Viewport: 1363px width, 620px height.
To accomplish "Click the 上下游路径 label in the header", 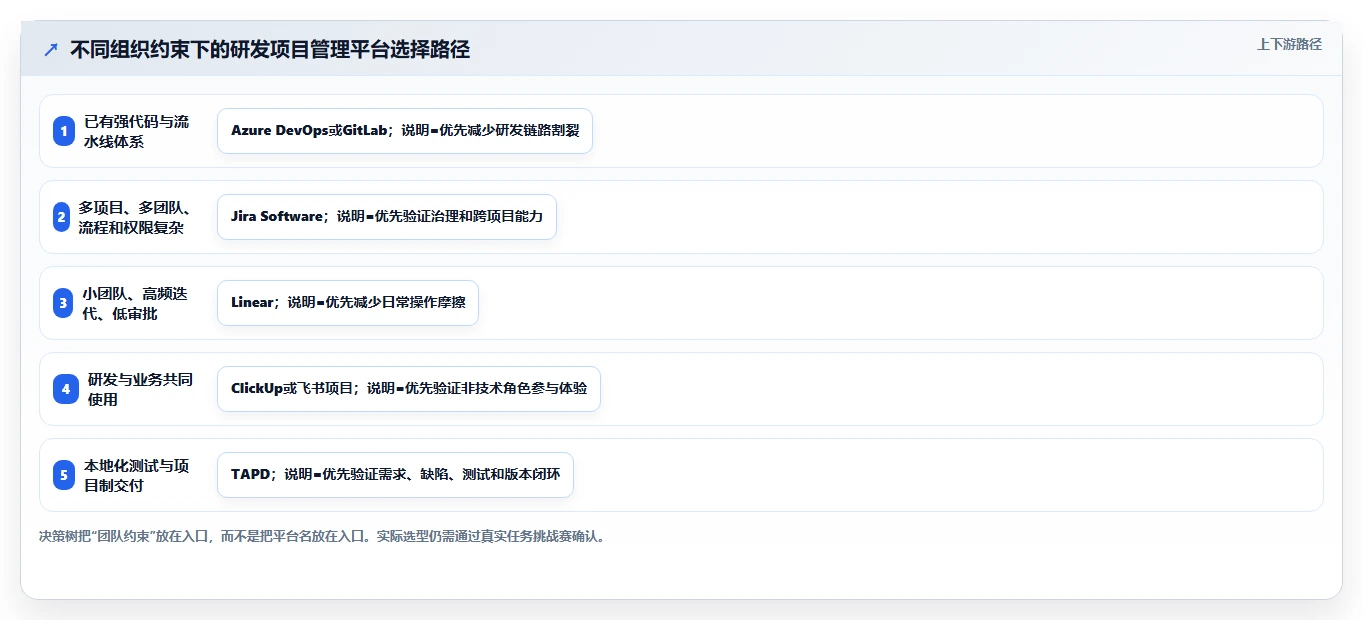I will pyautogui.click(x=1289, y=44).
